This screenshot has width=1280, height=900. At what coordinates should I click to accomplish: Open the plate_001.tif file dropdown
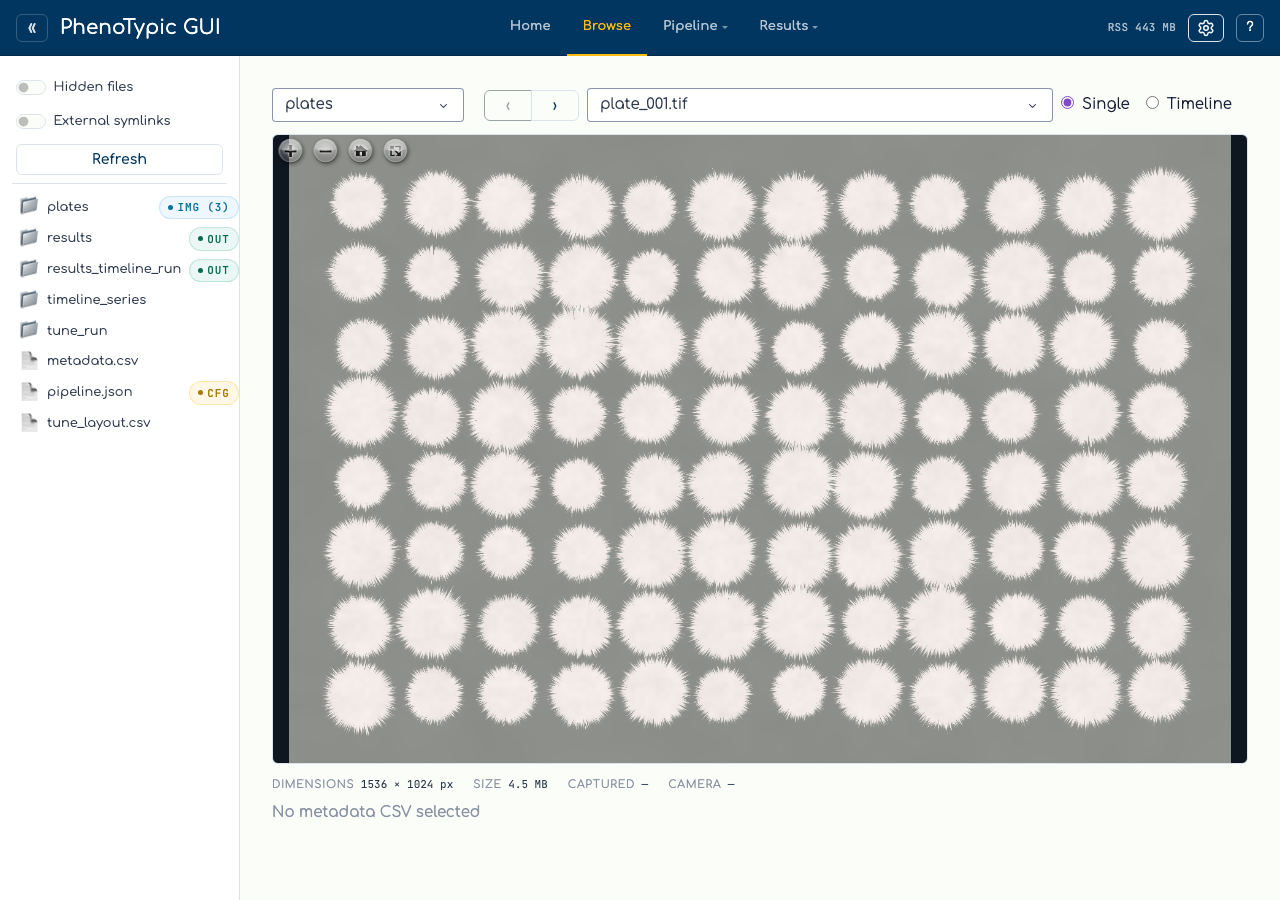pos(820,105)
